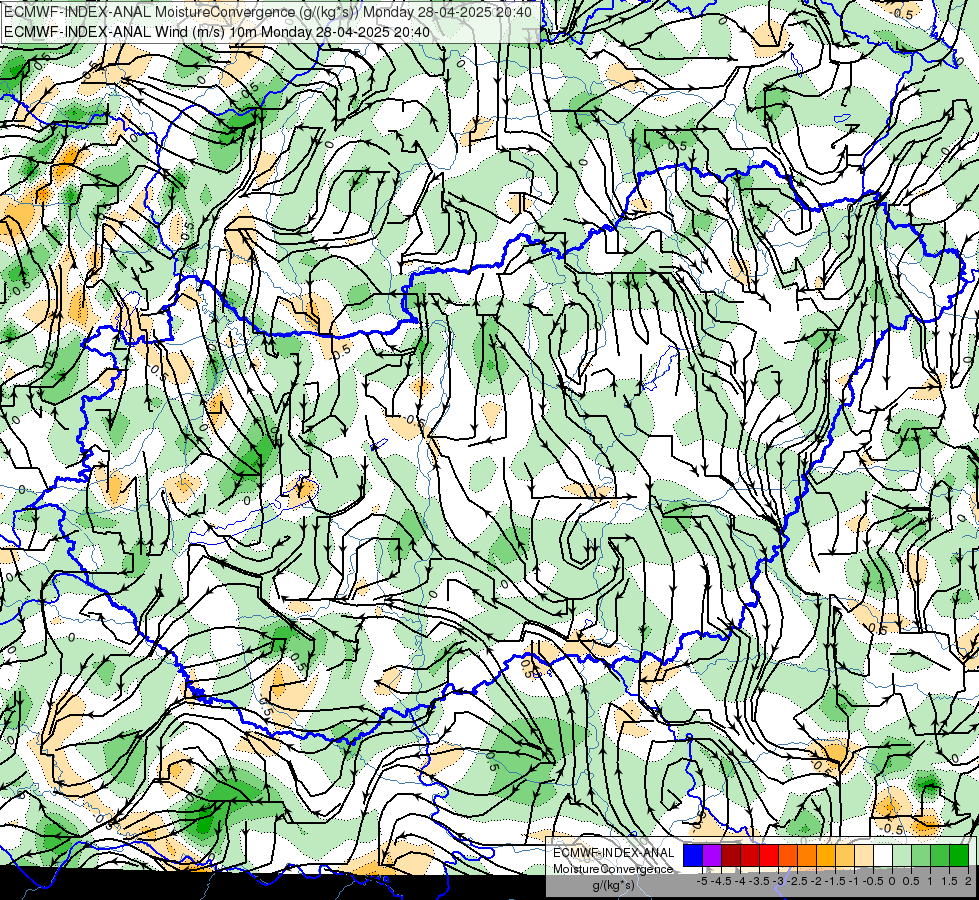
Task: Click the orange swatch between -2.5 and -2
Action: pos(807,855)
